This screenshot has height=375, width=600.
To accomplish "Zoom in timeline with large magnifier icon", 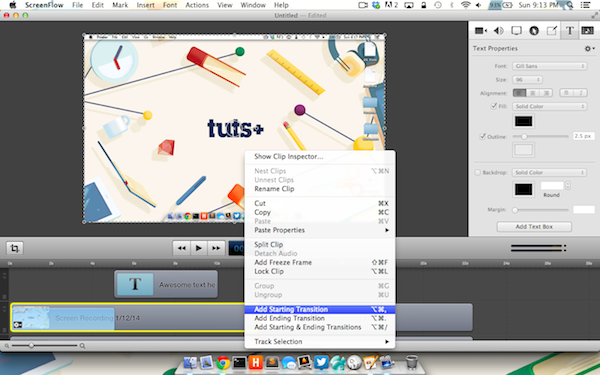I will click(x=82, y=346).
